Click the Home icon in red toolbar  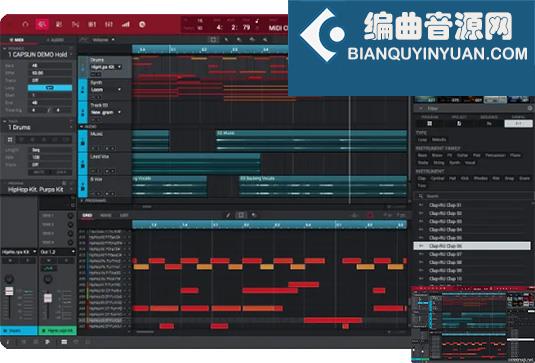tap(25, 24)
